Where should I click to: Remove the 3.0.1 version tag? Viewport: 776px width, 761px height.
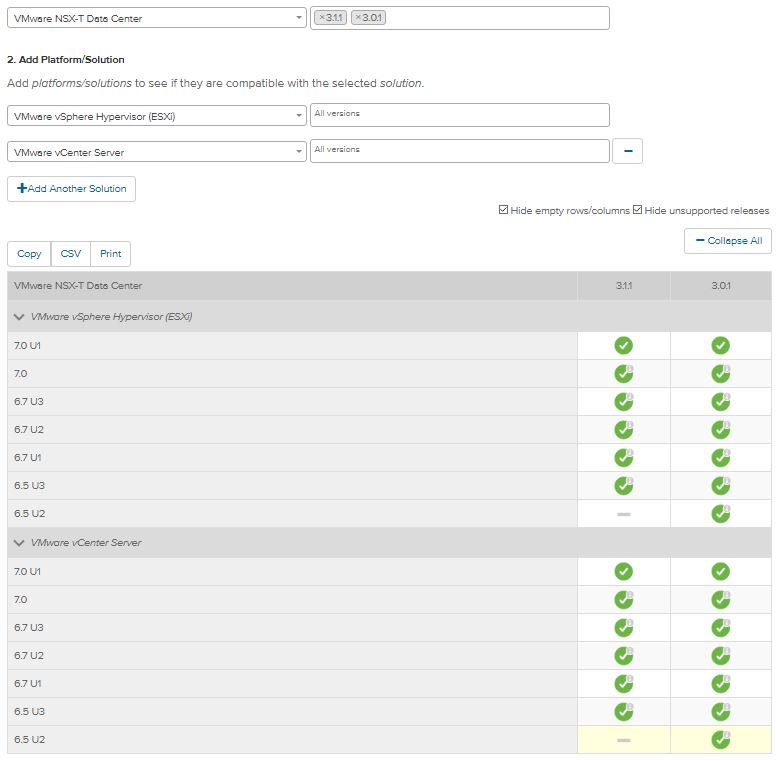(359, 18)
